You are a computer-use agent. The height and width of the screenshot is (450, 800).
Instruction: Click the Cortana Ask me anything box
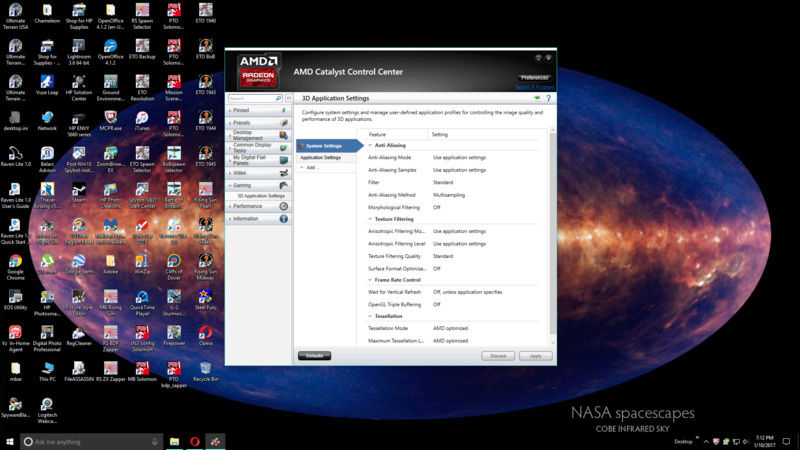tap(92, 441)
